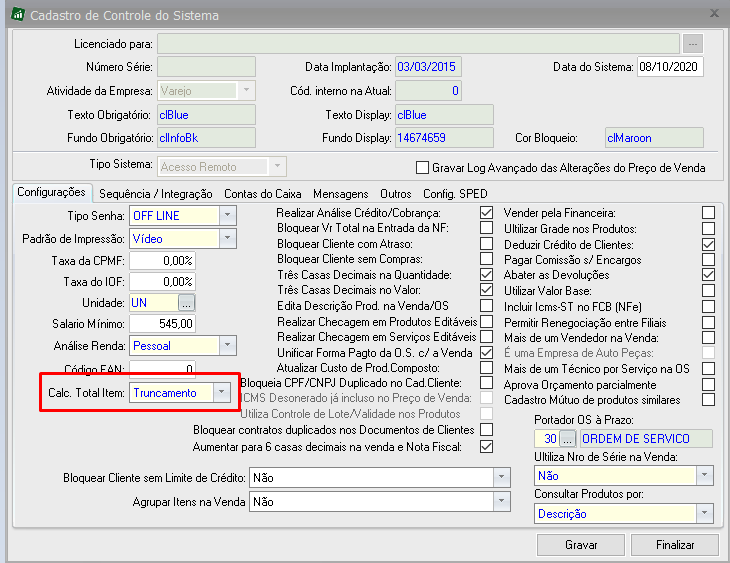Enable Ultilizar Grade nos Produtos

709,229
